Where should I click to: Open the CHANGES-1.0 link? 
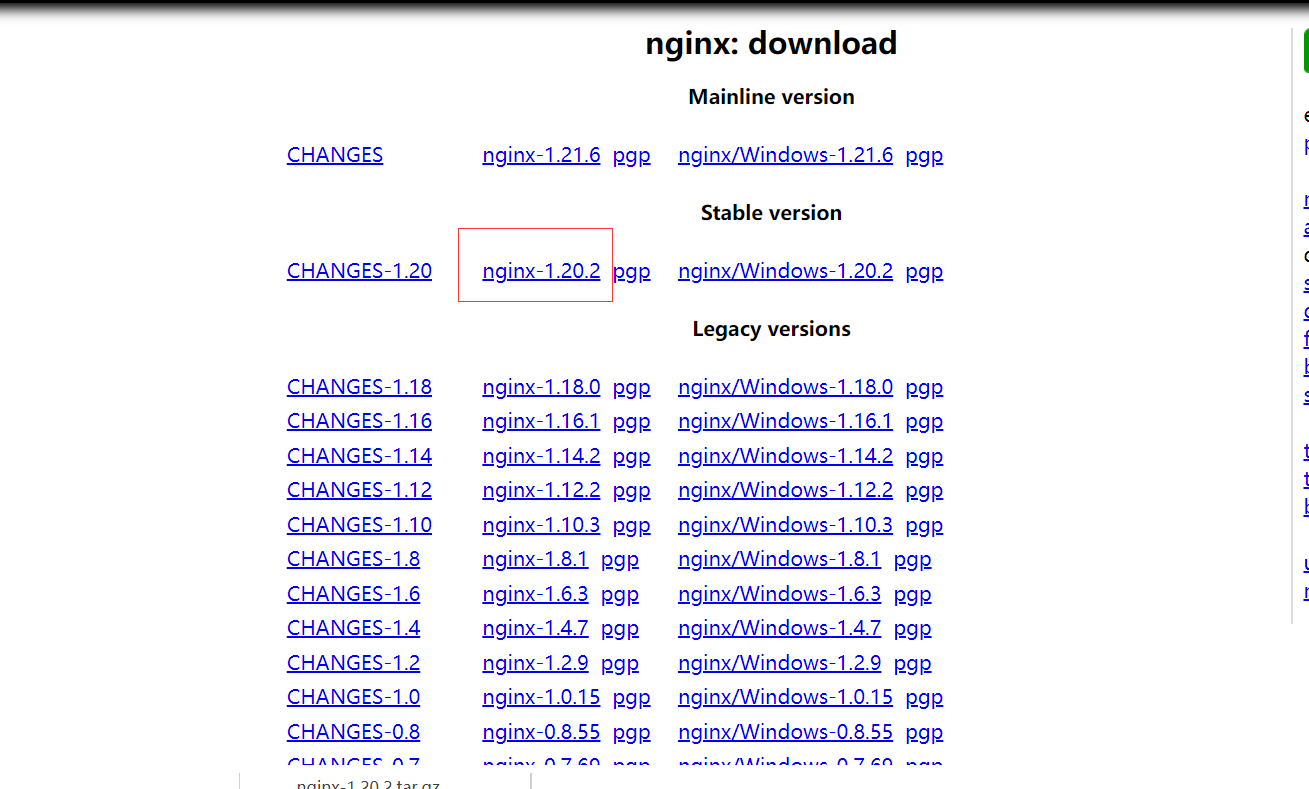point(353,697)
